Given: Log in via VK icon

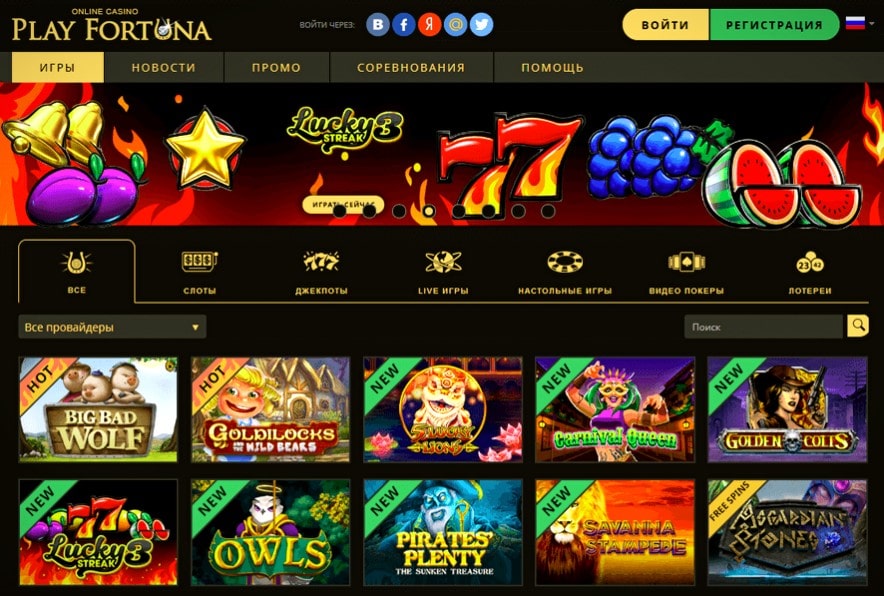Looking at the screenshot, I should click(378, 25).
